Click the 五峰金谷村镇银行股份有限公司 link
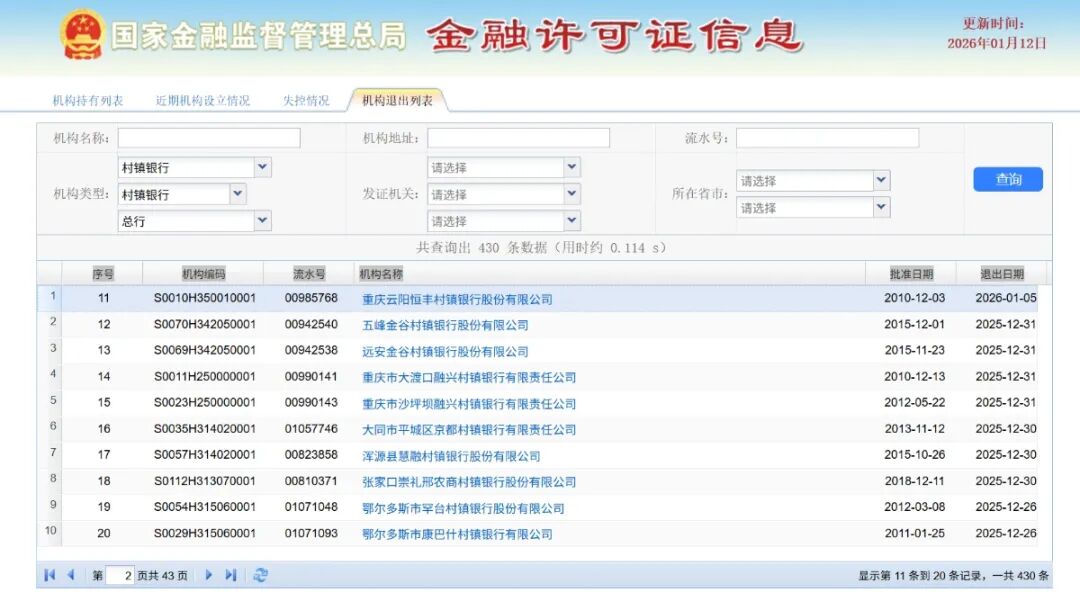Screen dimensions: 1080x592 (445, 323)
